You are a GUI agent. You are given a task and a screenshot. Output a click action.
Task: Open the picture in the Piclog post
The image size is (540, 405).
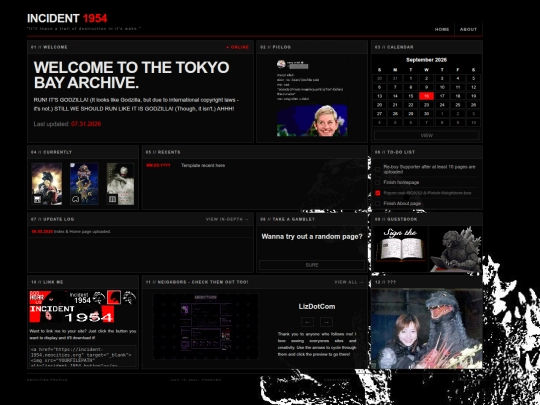(x=312, y=121)
